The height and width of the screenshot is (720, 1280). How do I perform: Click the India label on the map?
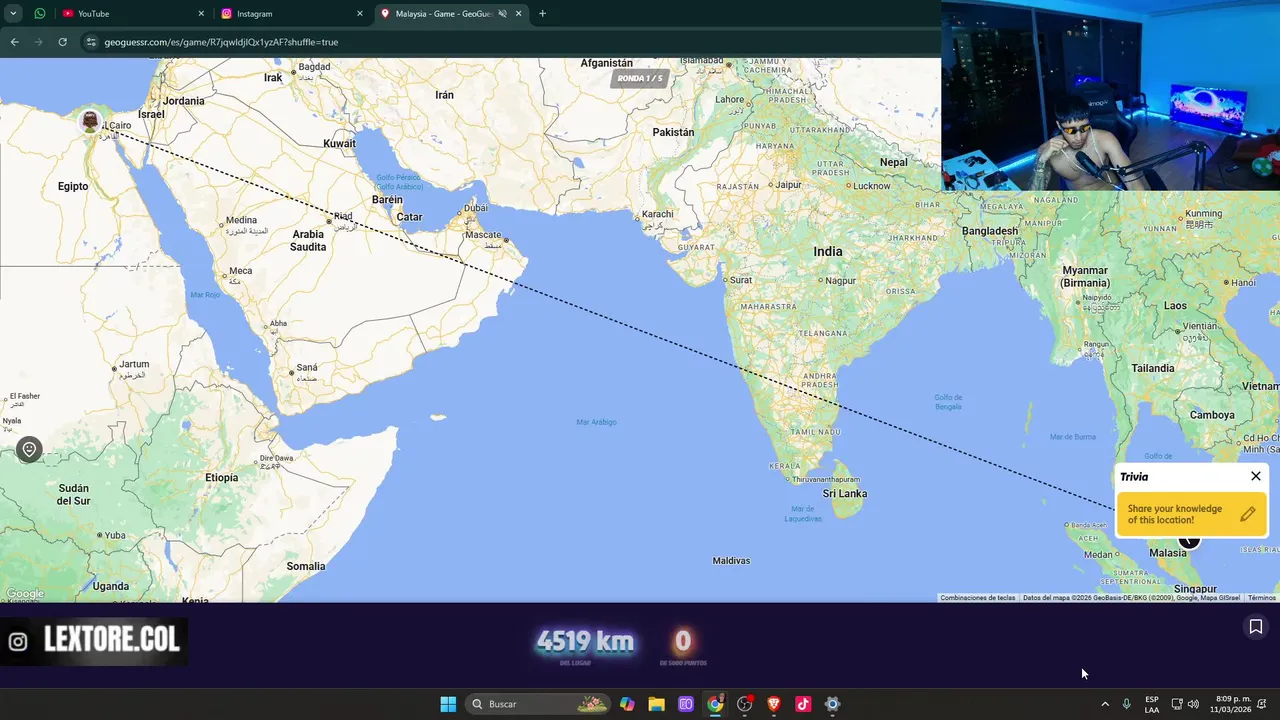coord(828,252)
